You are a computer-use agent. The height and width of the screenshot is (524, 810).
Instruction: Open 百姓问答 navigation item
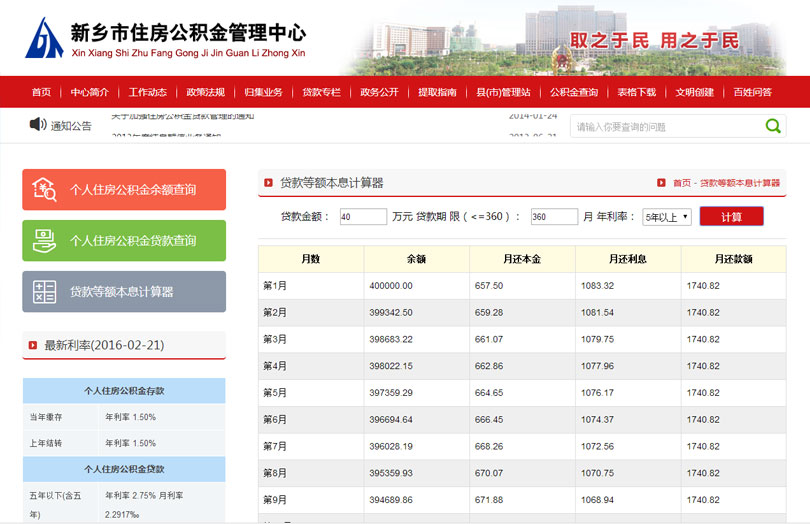[752, 92]
